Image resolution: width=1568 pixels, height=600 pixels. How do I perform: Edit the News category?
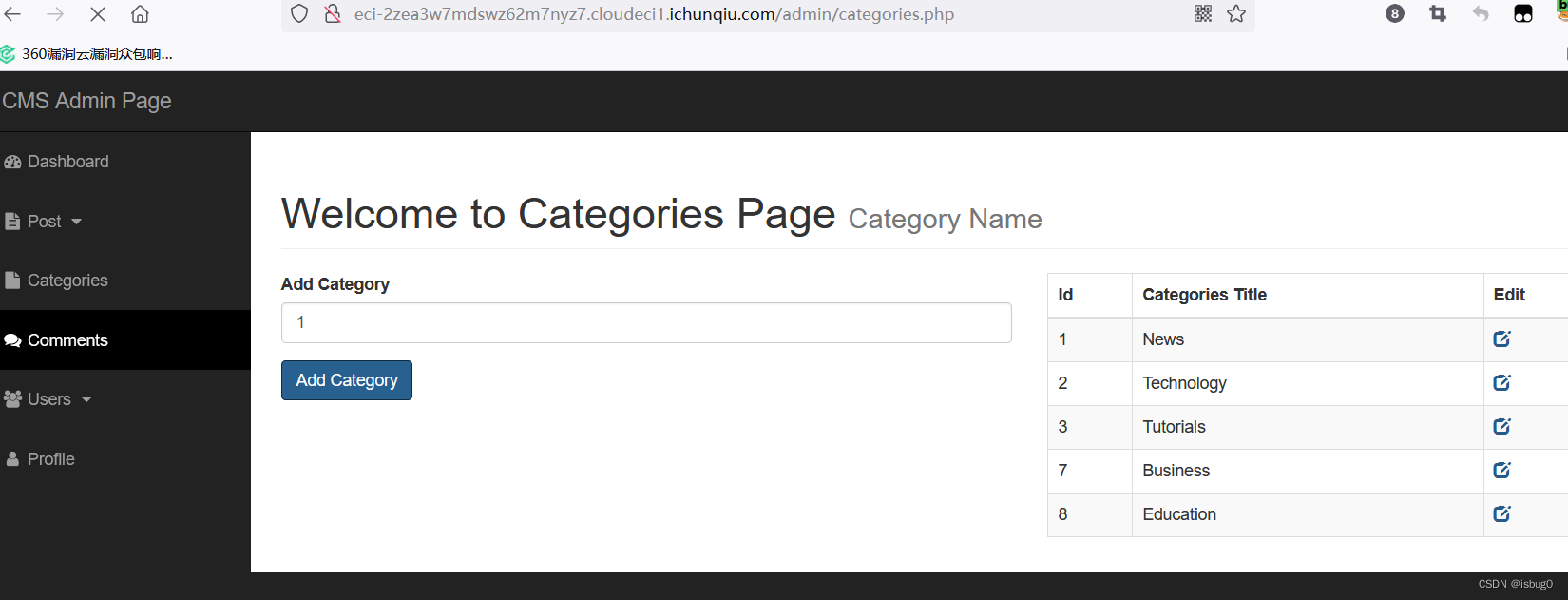click(x=1501, y=339)
